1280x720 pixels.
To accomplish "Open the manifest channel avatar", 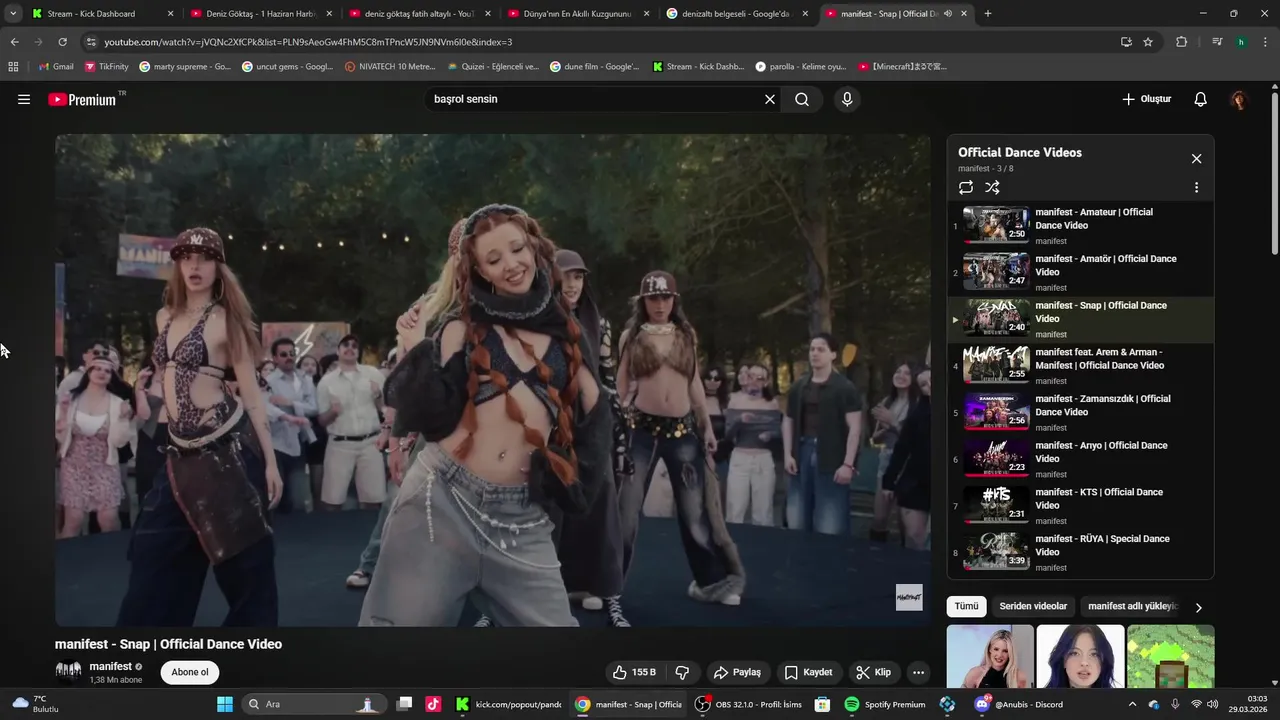I will click(68, 671).
